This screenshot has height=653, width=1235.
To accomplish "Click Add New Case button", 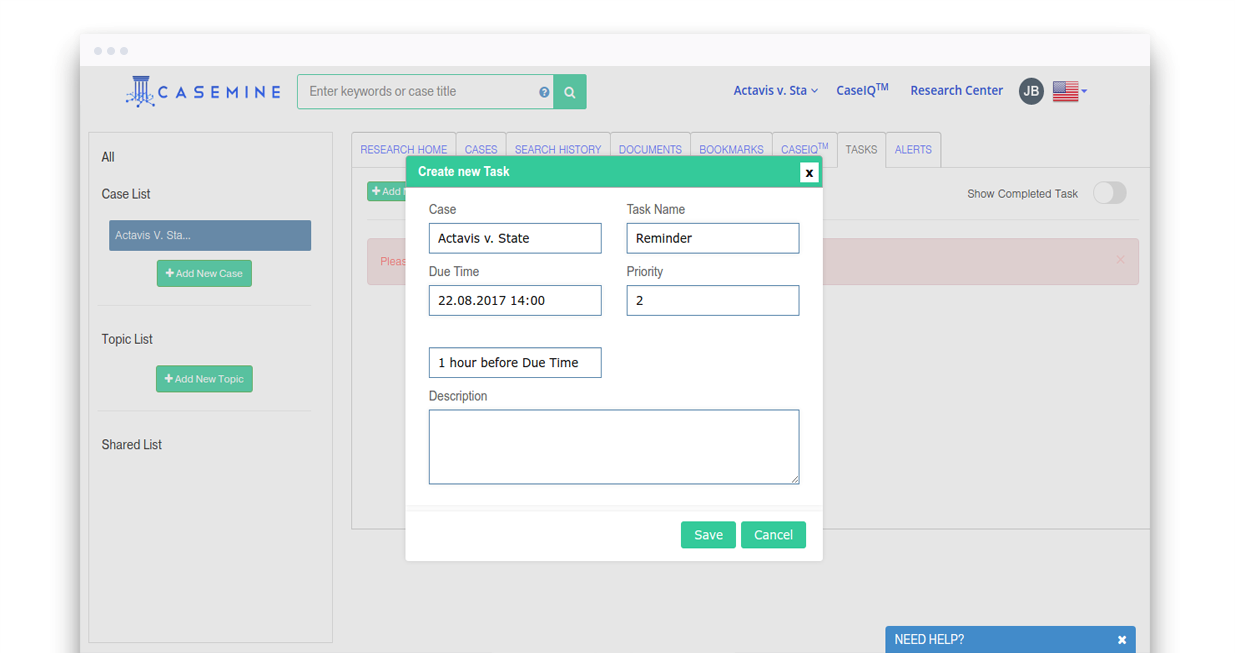I will click(204, 274).
